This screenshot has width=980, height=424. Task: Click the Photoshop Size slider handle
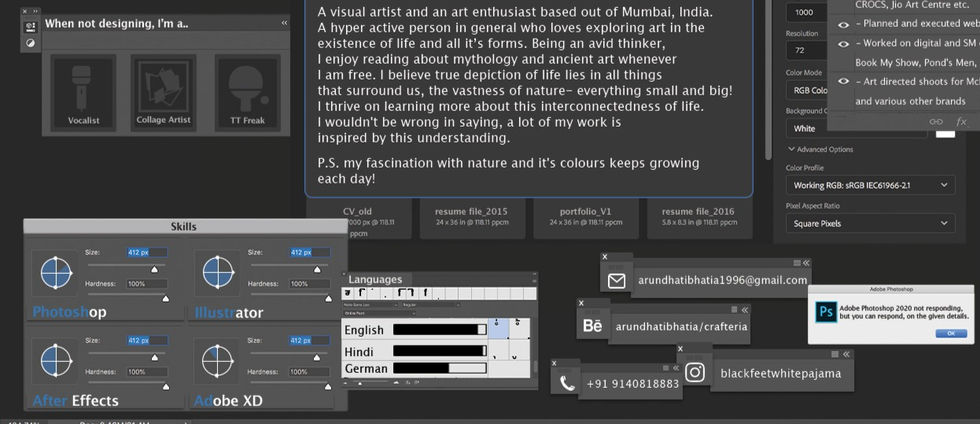[154, 270]
